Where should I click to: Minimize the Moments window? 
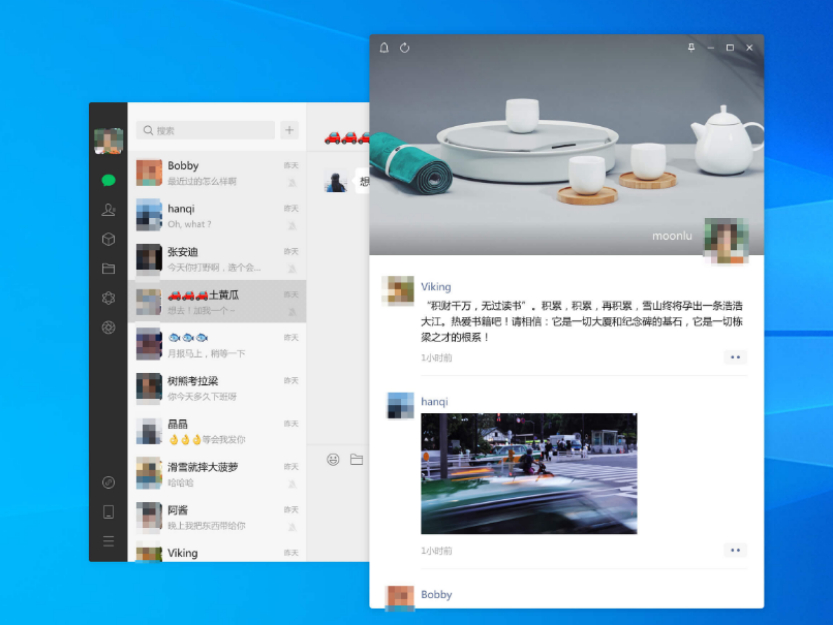click(x=711, y=48)
